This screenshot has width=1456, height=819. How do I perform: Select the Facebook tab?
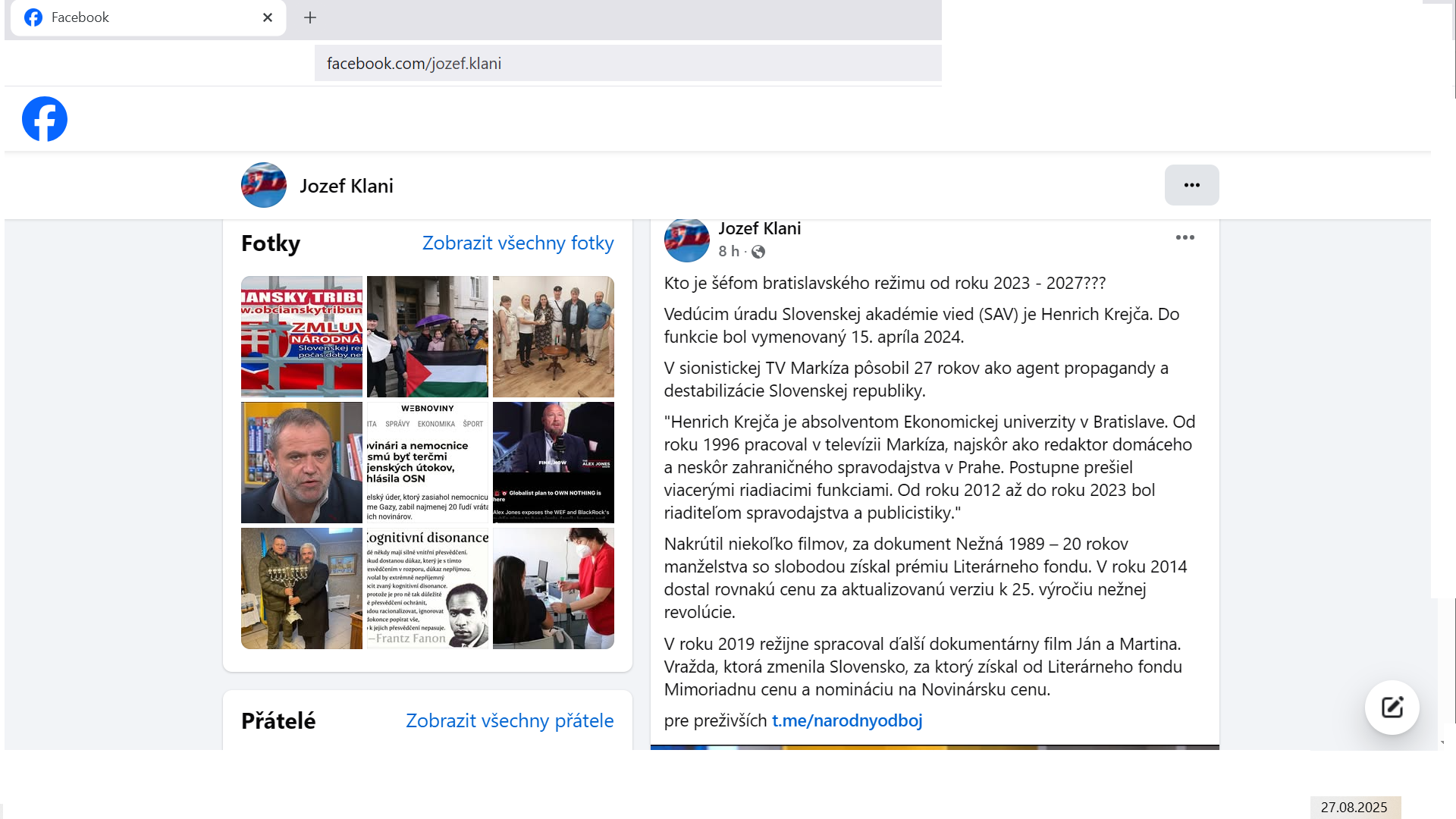148,17
